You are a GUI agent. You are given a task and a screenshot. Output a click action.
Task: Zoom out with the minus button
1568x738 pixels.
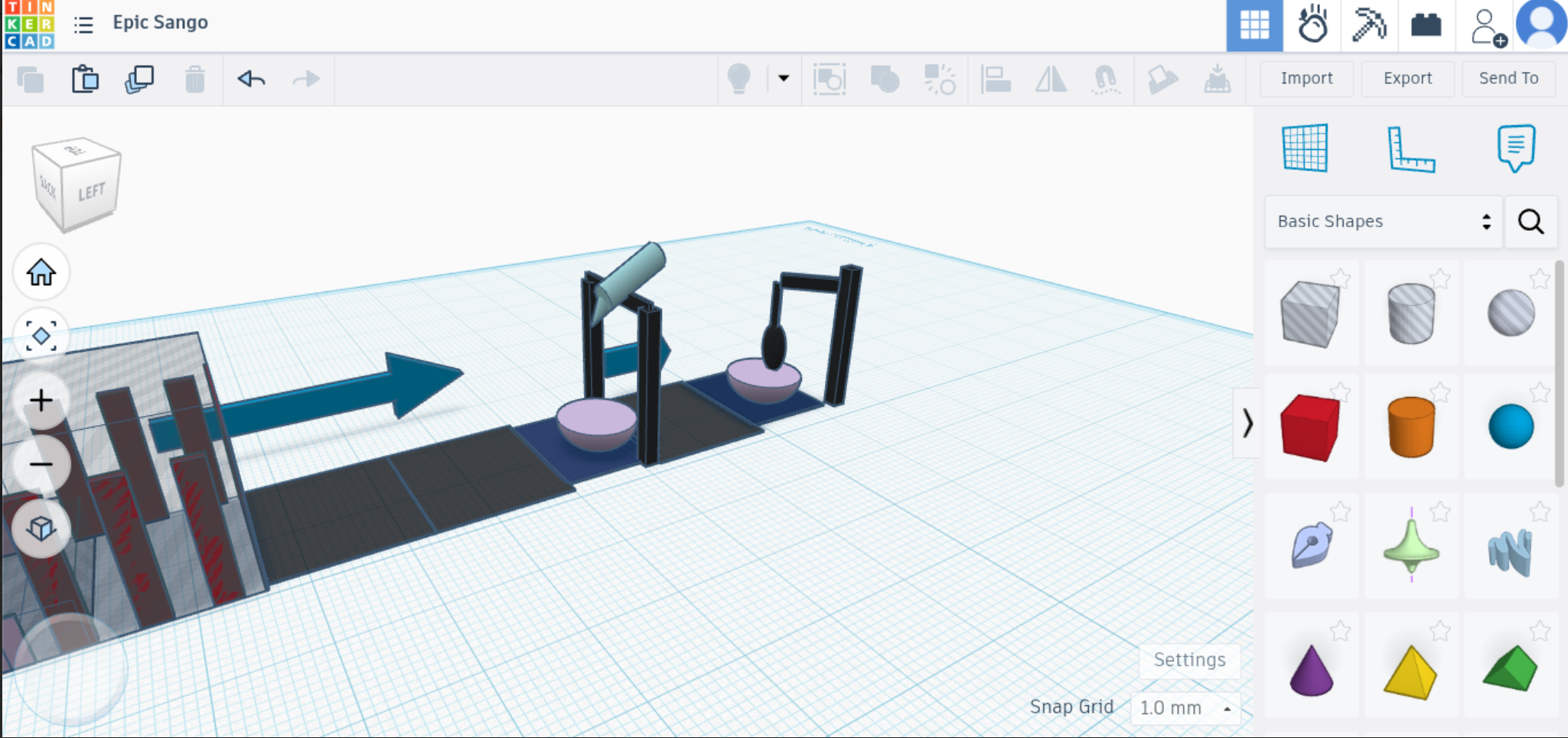[41, 464]
